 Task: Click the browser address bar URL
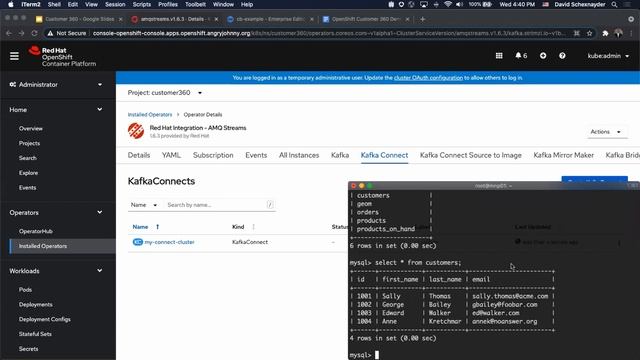click(x=329, y=33)
